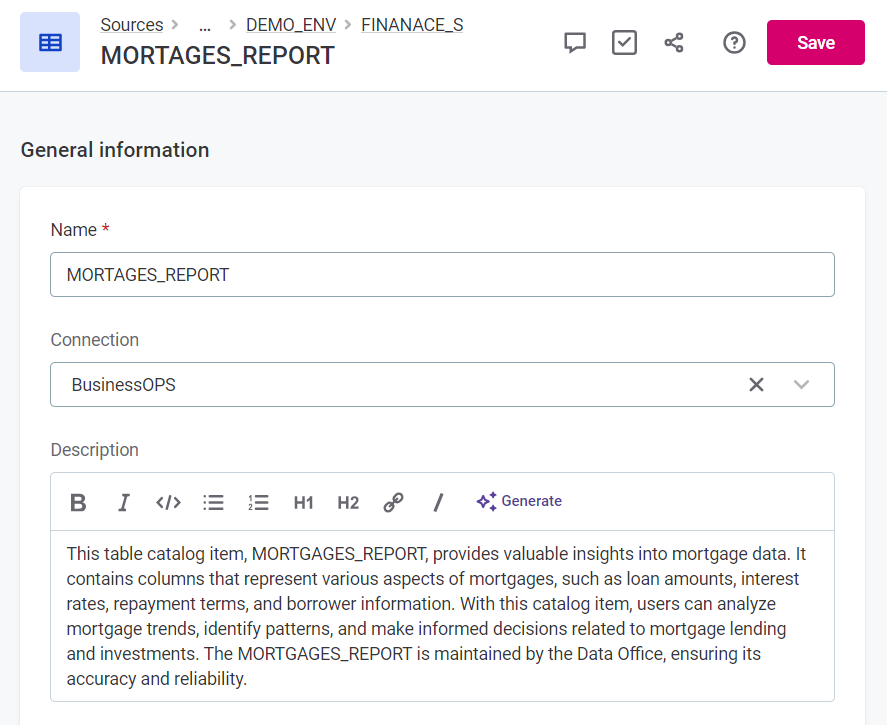Insert a link in description

click(393, 502)
